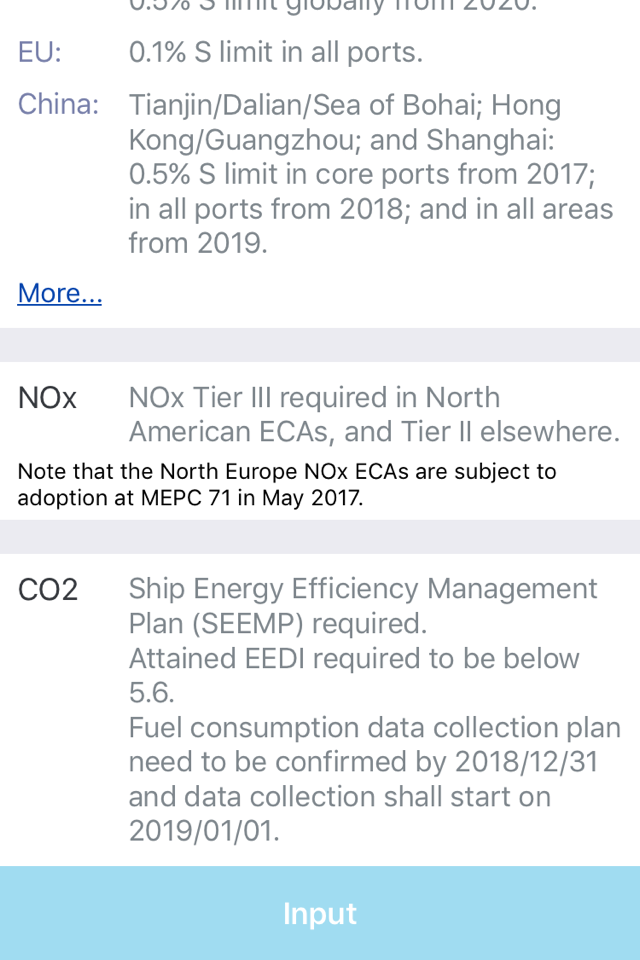This screenshot has width=640, height=960.
Task: Click the Kong/Guangzhou; and Shanghai line
Action: point(341,140)
